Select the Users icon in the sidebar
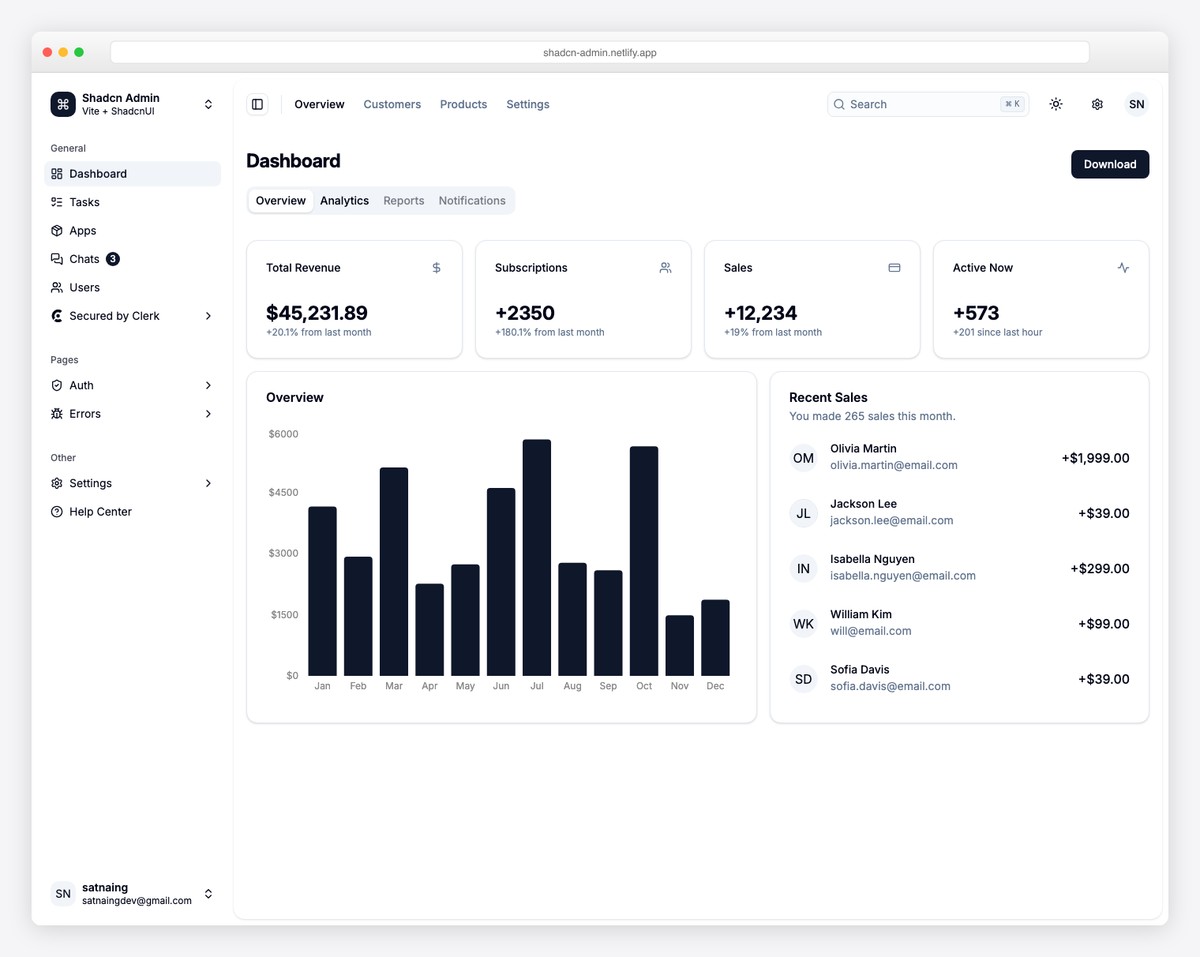The width and height of the screenshot is (1200, 957). point(57,287)
